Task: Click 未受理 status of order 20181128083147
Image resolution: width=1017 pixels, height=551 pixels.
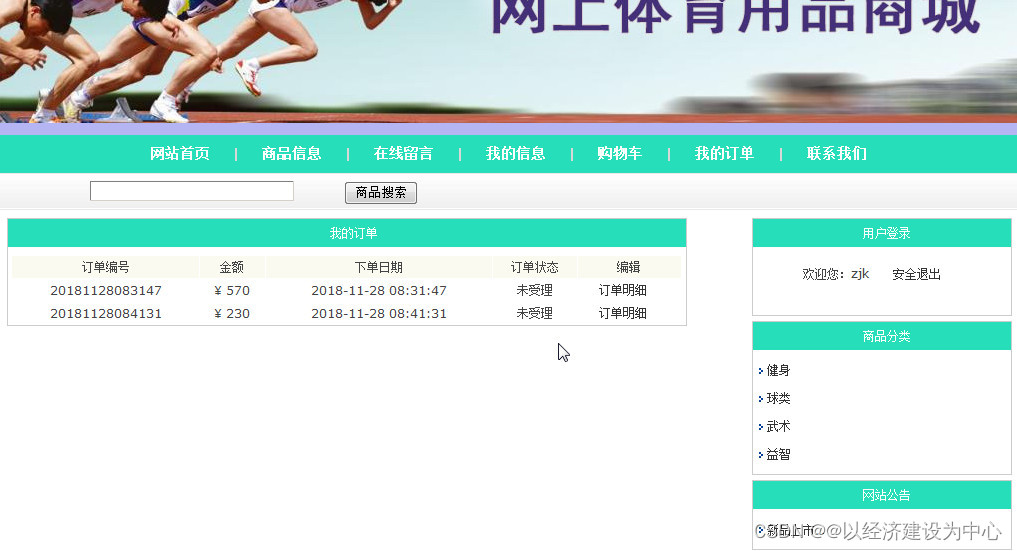Action: pos(534,290)
